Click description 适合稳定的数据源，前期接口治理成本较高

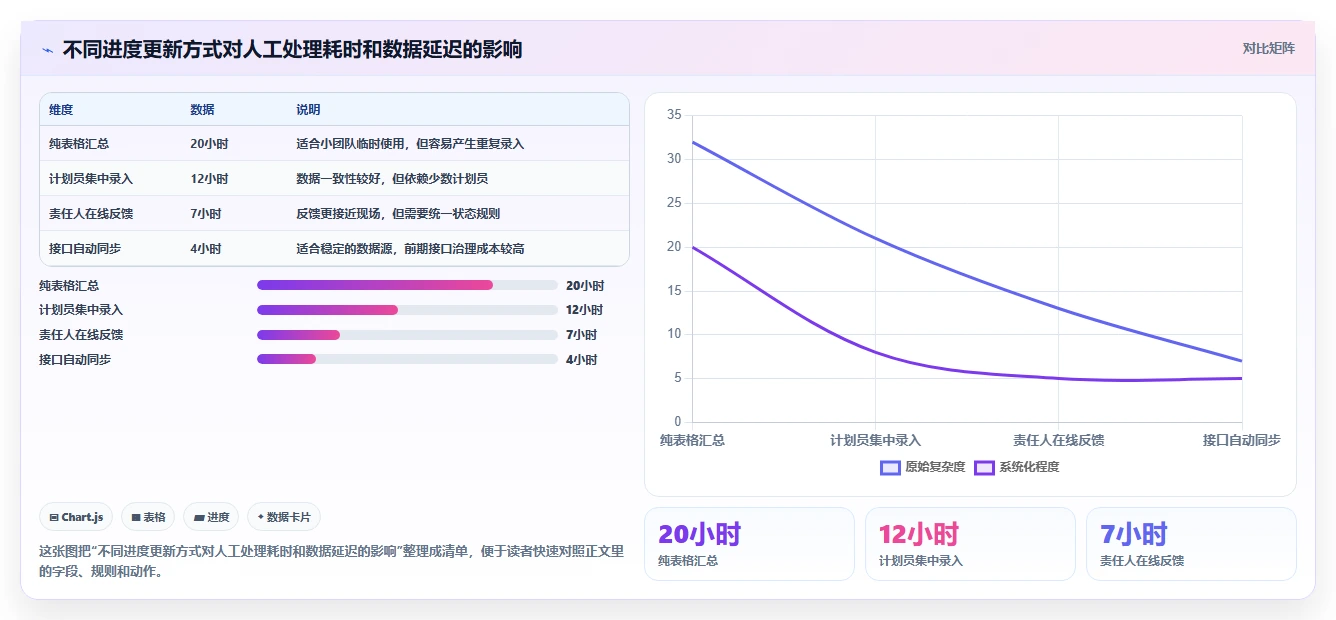pos(410,249)
